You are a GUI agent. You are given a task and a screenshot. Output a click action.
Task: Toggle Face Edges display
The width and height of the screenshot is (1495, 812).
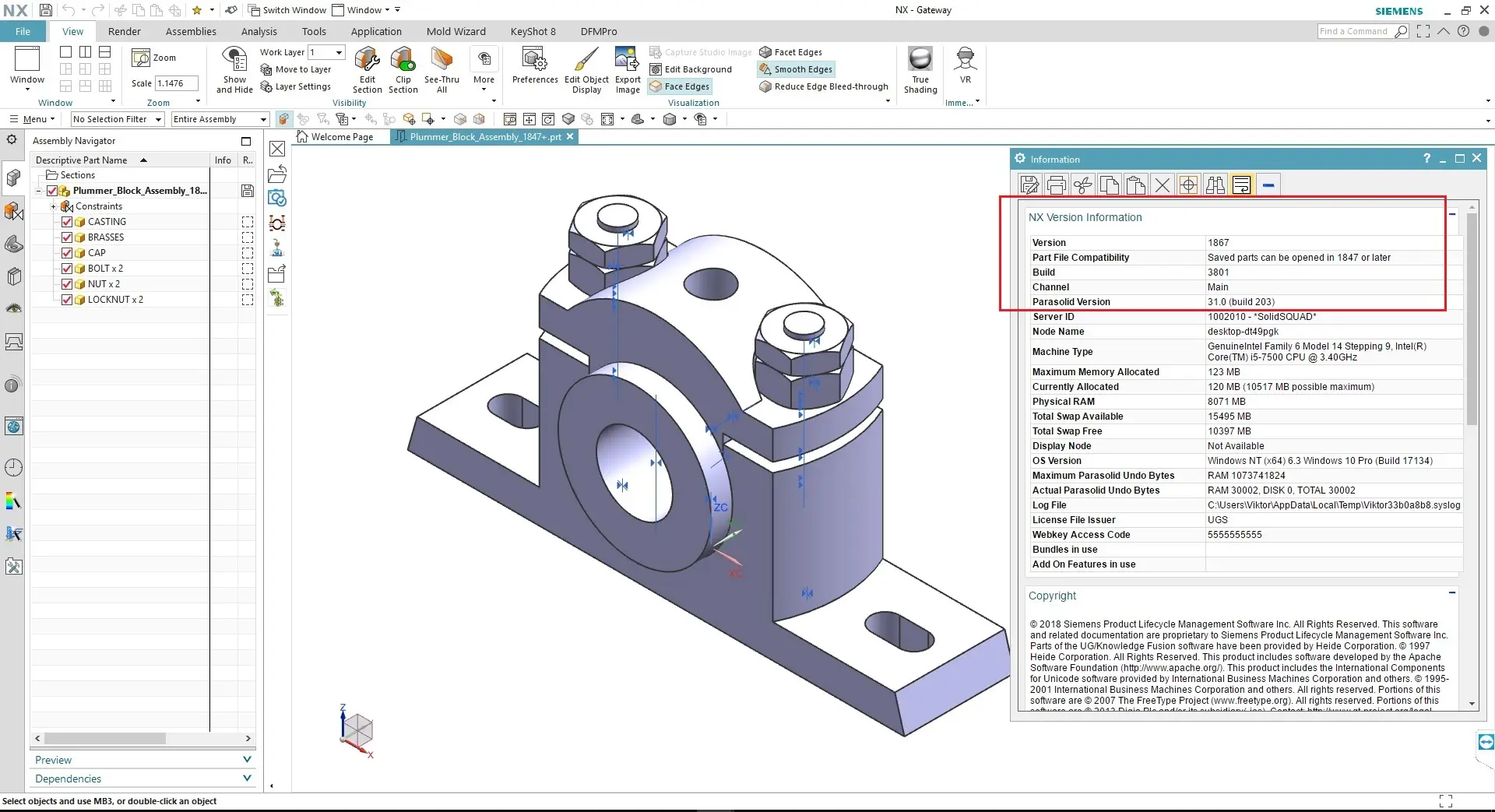tap(680, 86)
